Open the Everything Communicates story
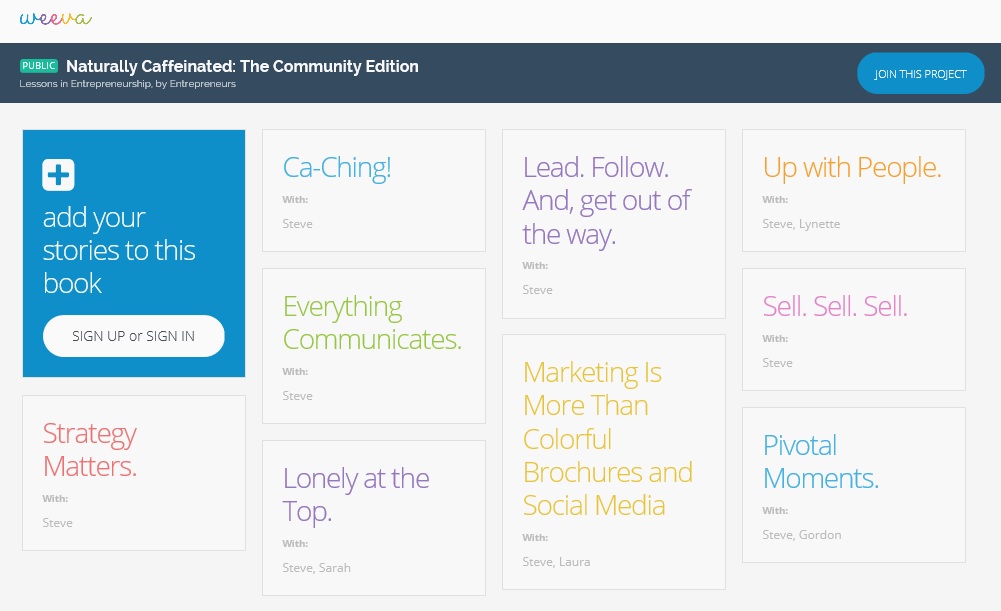Viewport: 1001px width, 611px height. [372, 323]
